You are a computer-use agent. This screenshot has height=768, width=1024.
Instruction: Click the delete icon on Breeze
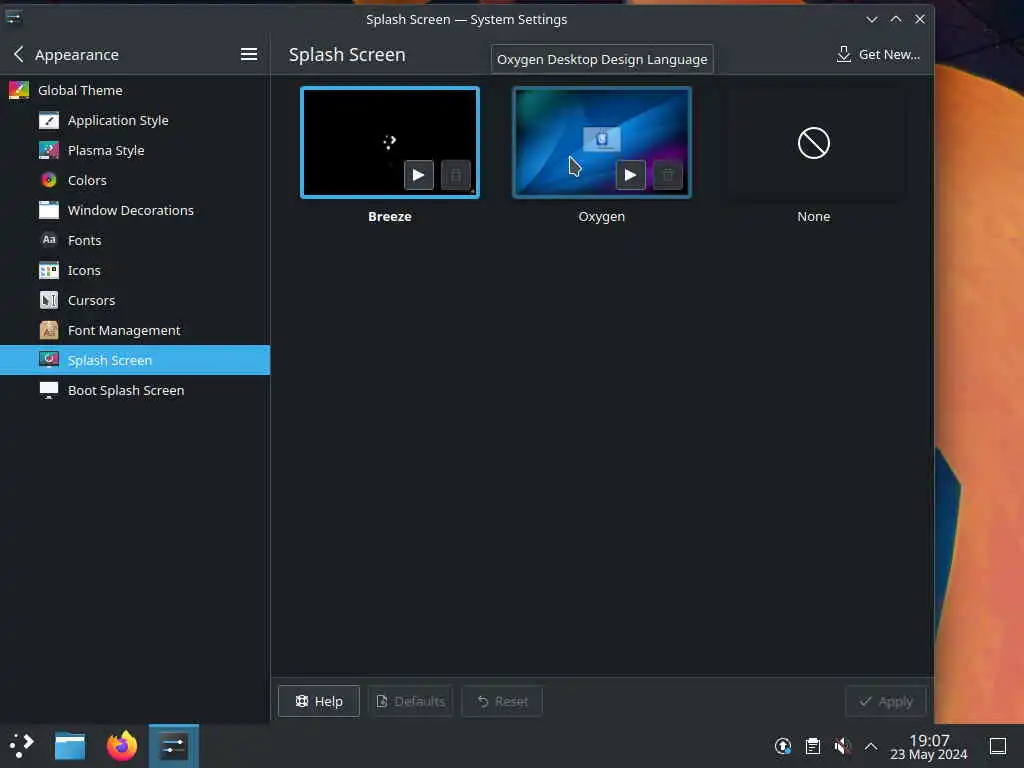(x=456, y=175)
